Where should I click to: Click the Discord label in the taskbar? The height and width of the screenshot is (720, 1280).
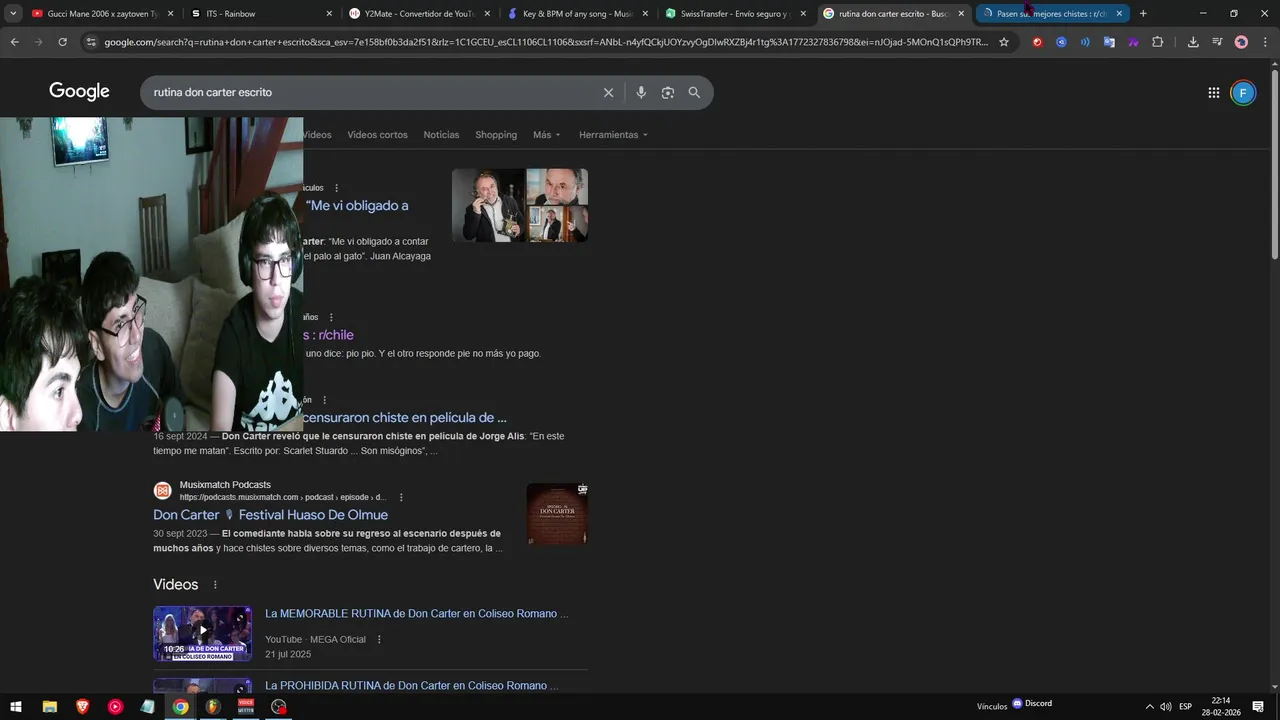pos(1032,704)
